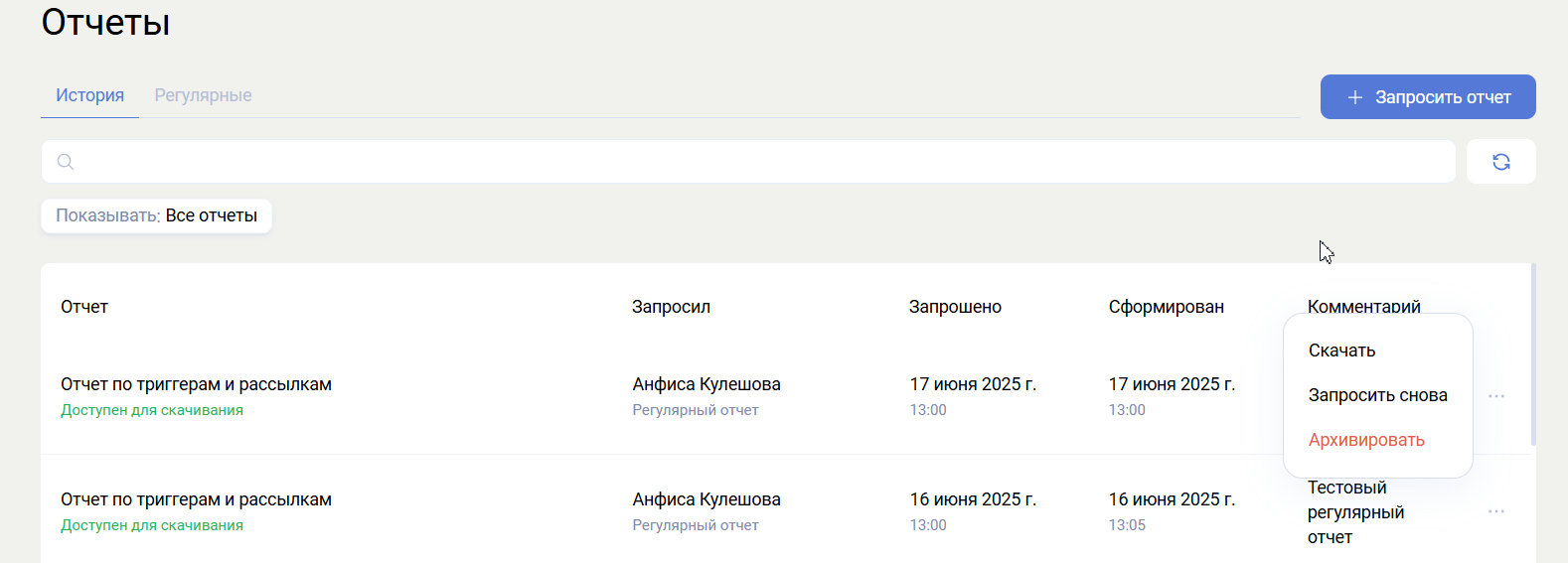Viewport: 1568px width, 563px height.
Task: Open the Регулярные tab
Action: [203, 95]
